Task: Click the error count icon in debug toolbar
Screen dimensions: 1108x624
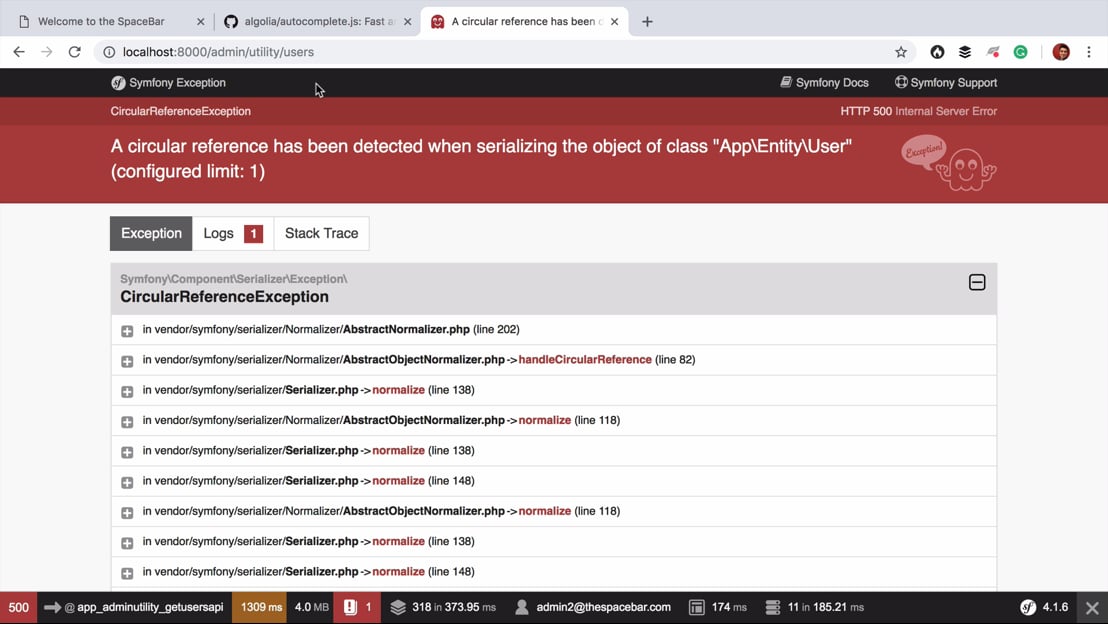Action: 357,607
